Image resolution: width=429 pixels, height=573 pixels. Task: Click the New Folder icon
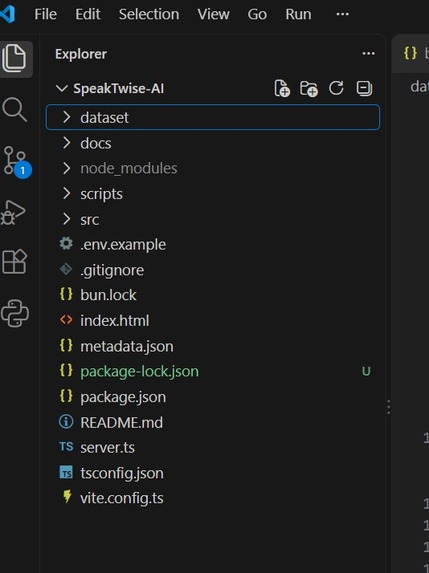[x=309, y=88]
